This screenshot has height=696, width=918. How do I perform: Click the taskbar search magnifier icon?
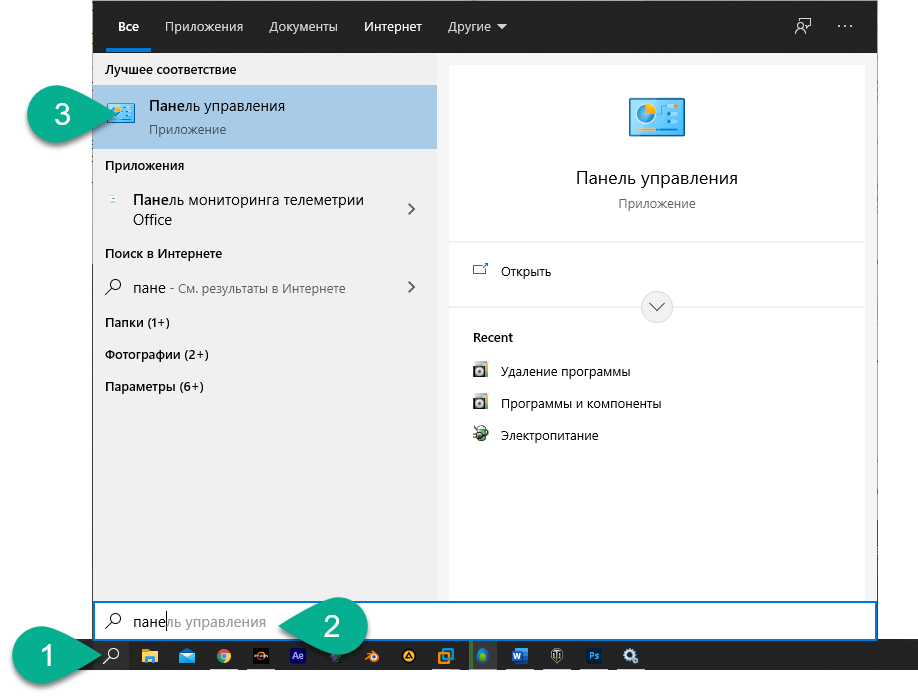click(111, 655)
